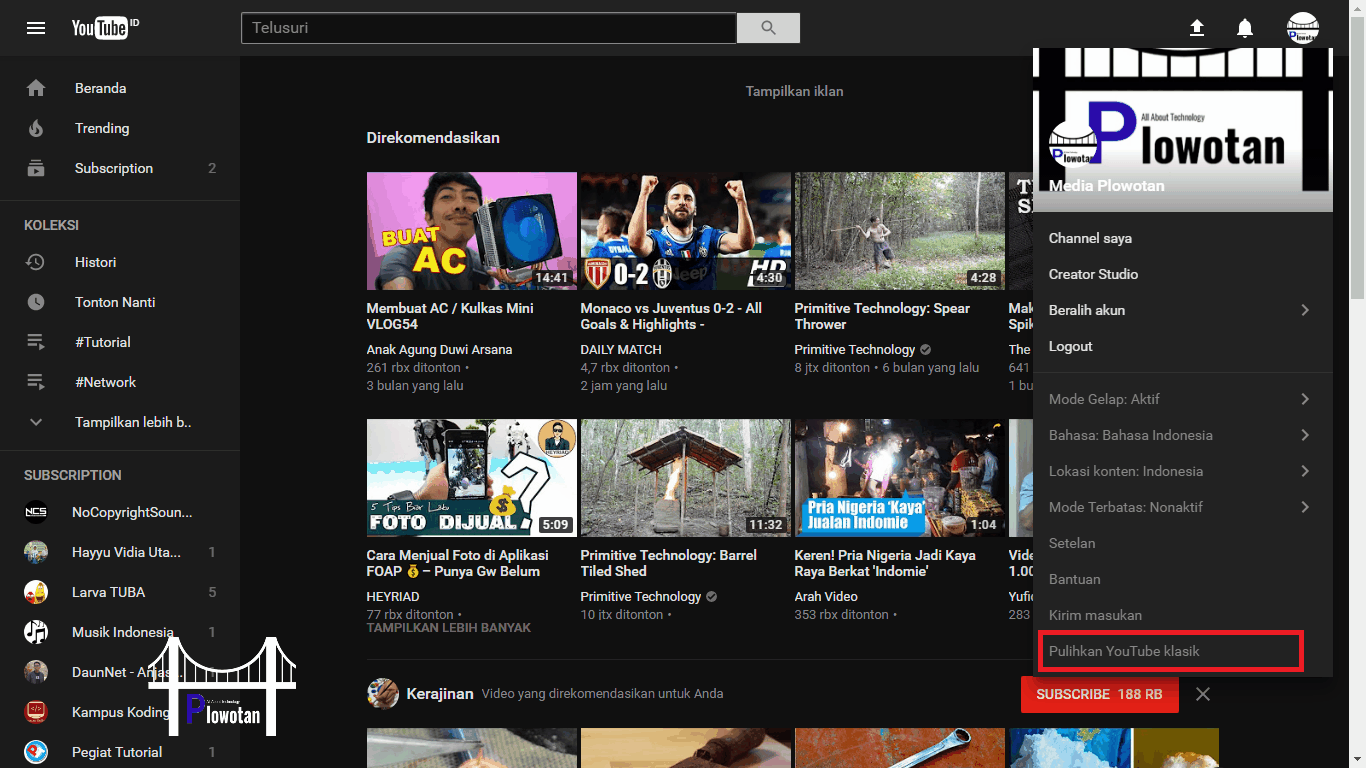Click the SUBSCRIBE 188 RB button
1366x768 pixels.
coord(1099,694)
